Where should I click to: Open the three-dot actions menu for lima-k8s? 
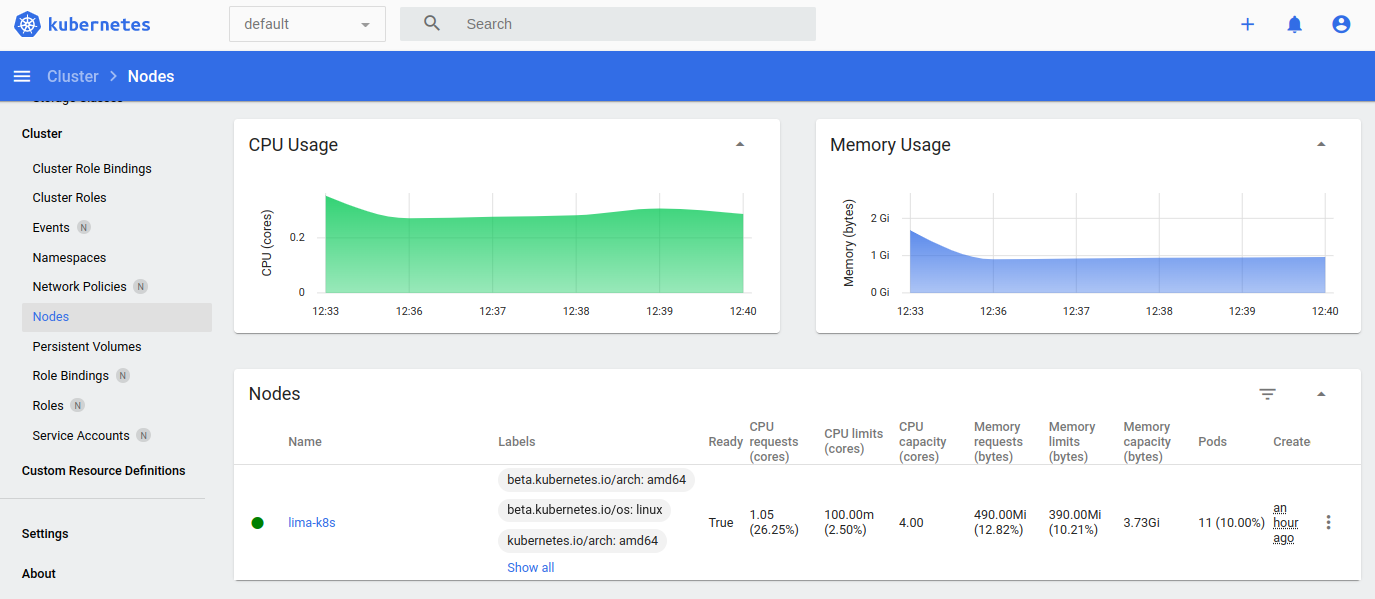(1328, 521)
